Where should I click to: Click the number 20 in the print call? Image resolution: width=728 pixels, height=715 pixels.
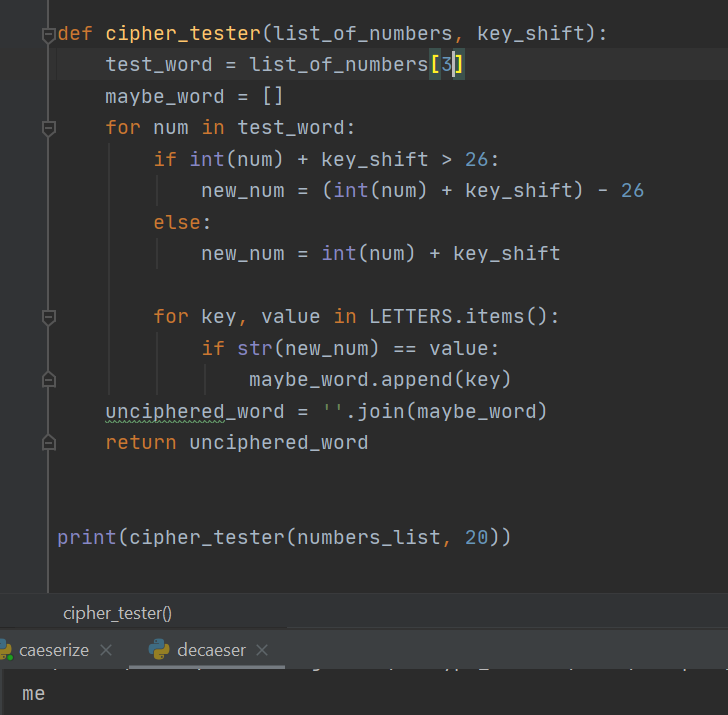coord(477,538)
